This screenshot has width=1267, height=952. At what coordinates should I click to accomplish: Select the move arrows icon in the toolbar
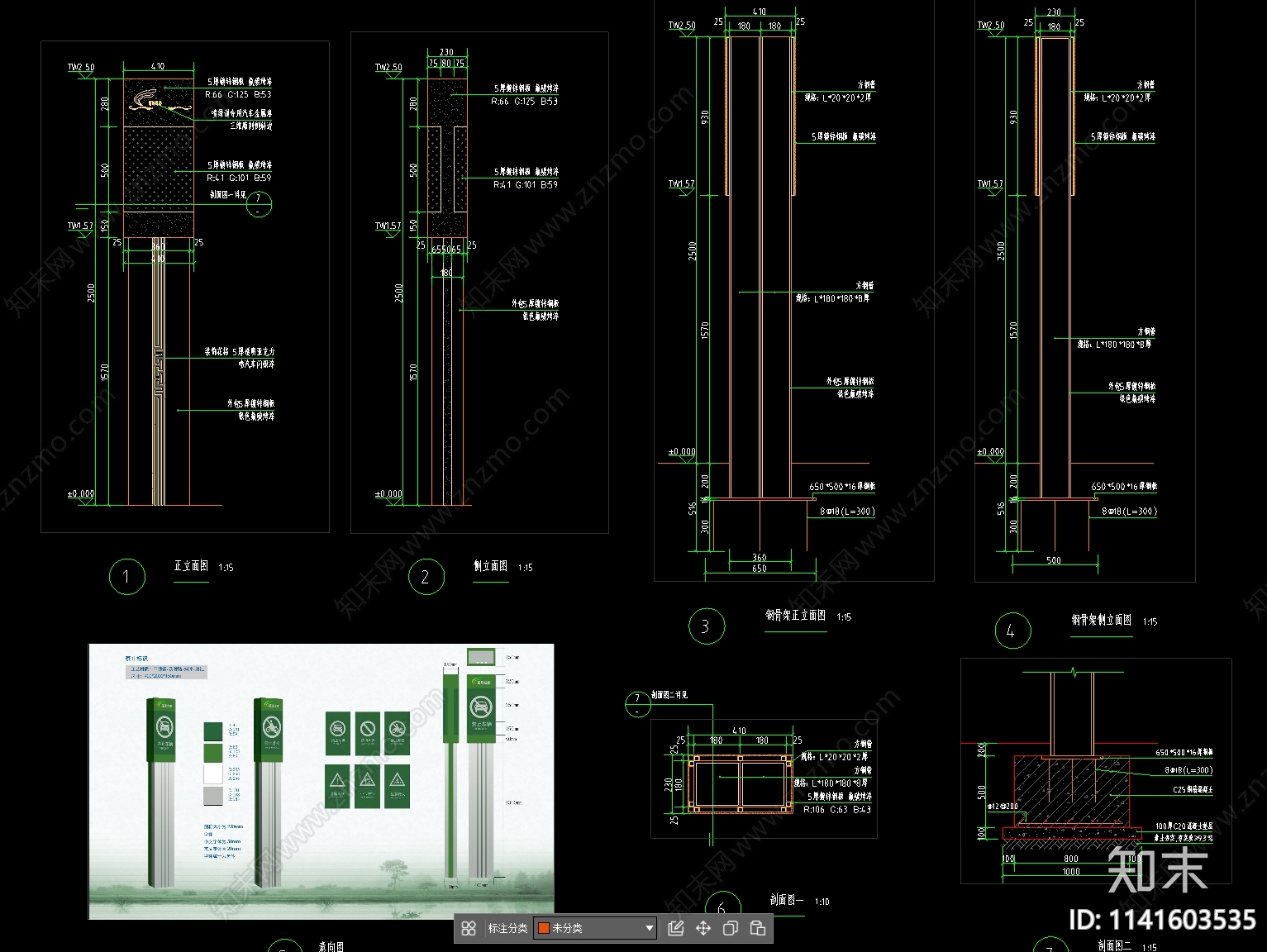click(x=703, y=928)
